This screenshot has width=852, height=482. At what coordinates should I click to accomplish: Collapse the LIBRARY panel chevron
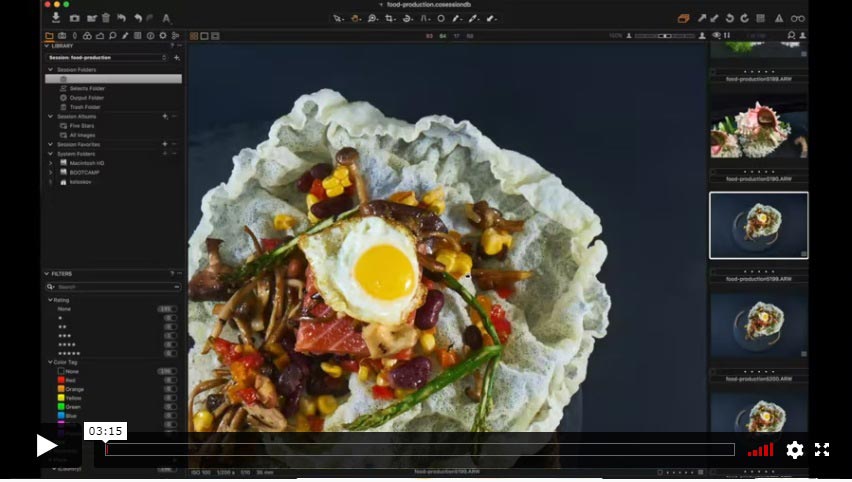[47, 46]
